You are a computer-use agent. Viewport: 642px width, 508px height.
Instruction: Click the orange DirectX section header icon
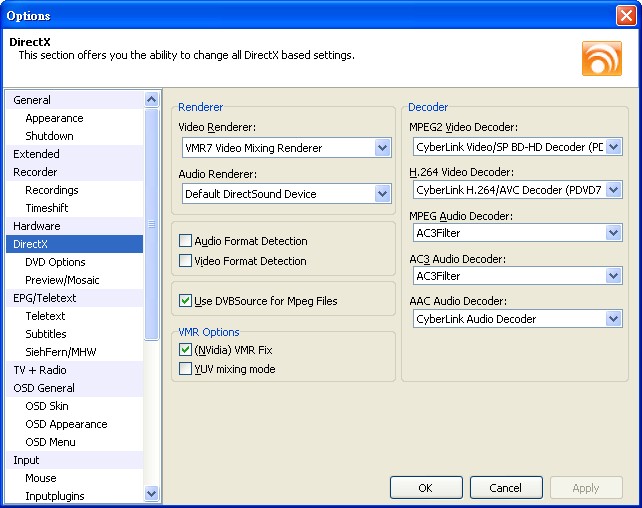pyautogui.click(x=601, y=58)
